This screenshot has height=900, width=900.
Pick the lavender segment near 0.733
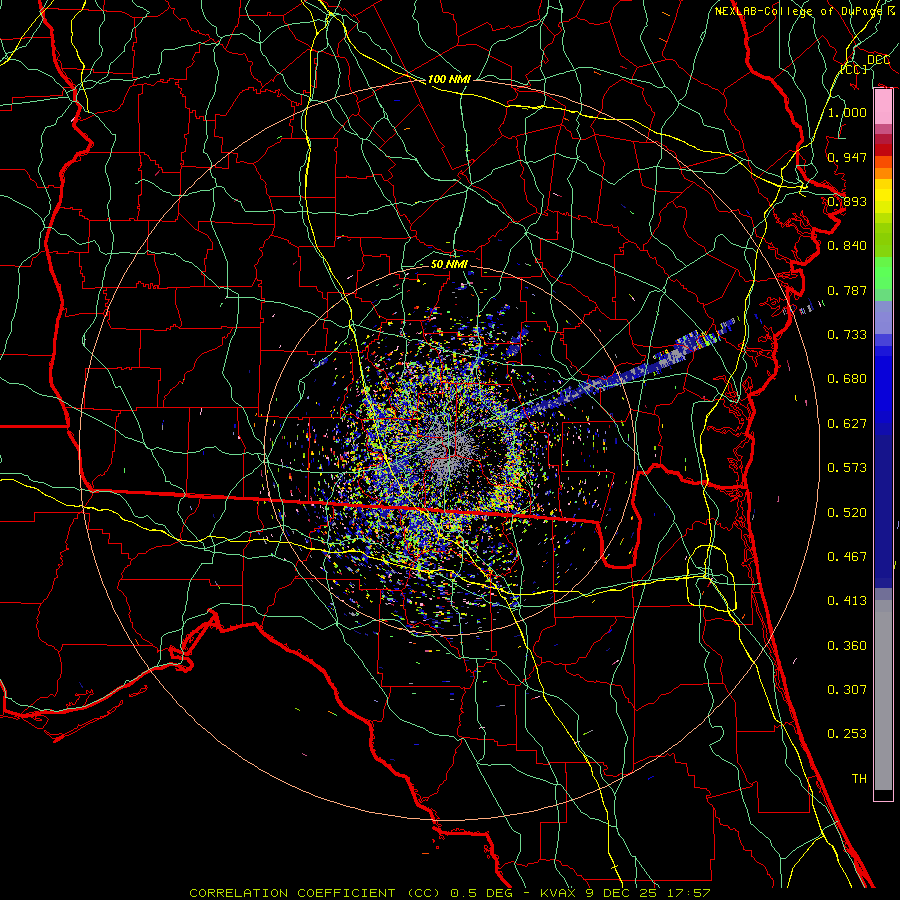click(x=883, y=317)
